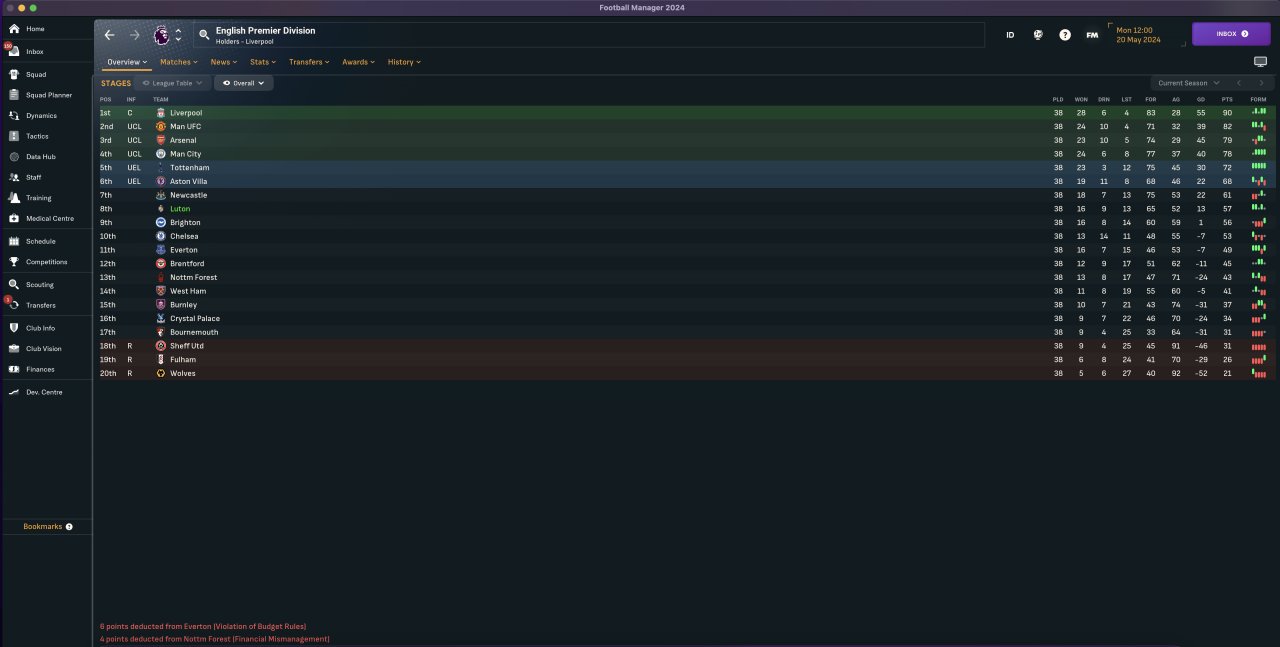Open the ID button in header

(1010, 35)
